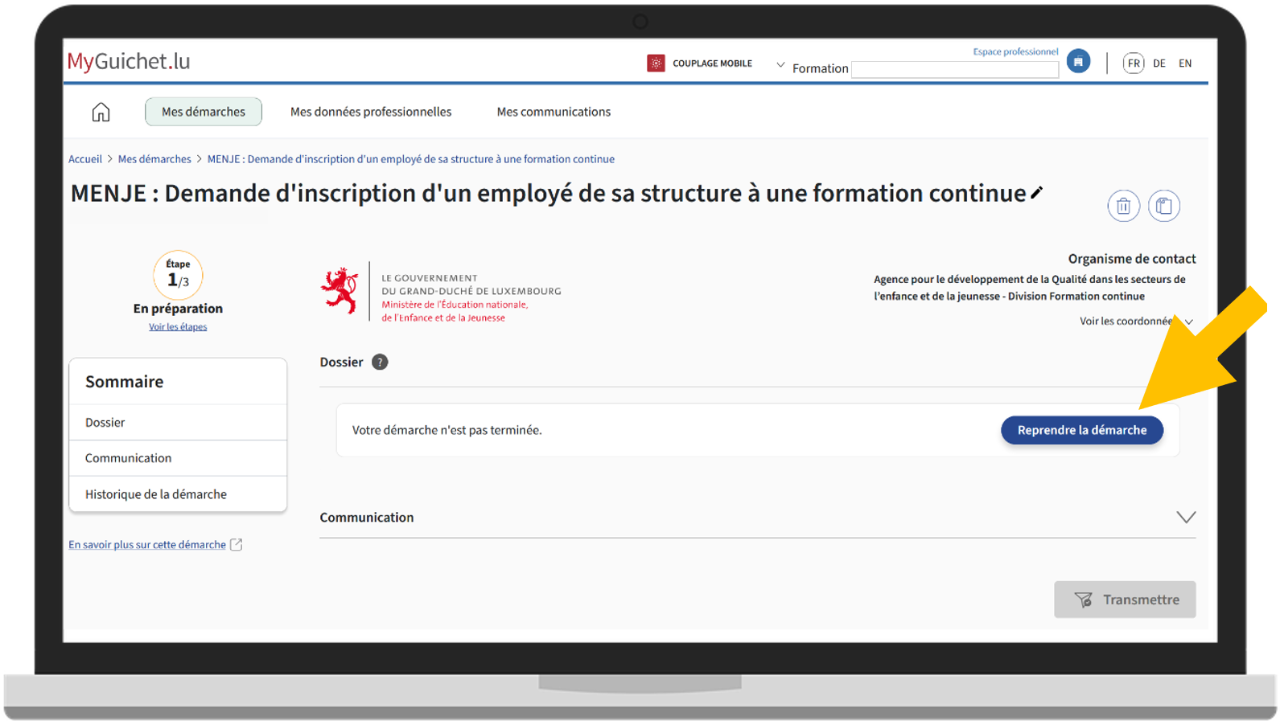Go to Mes communications tab

point(554,112)
